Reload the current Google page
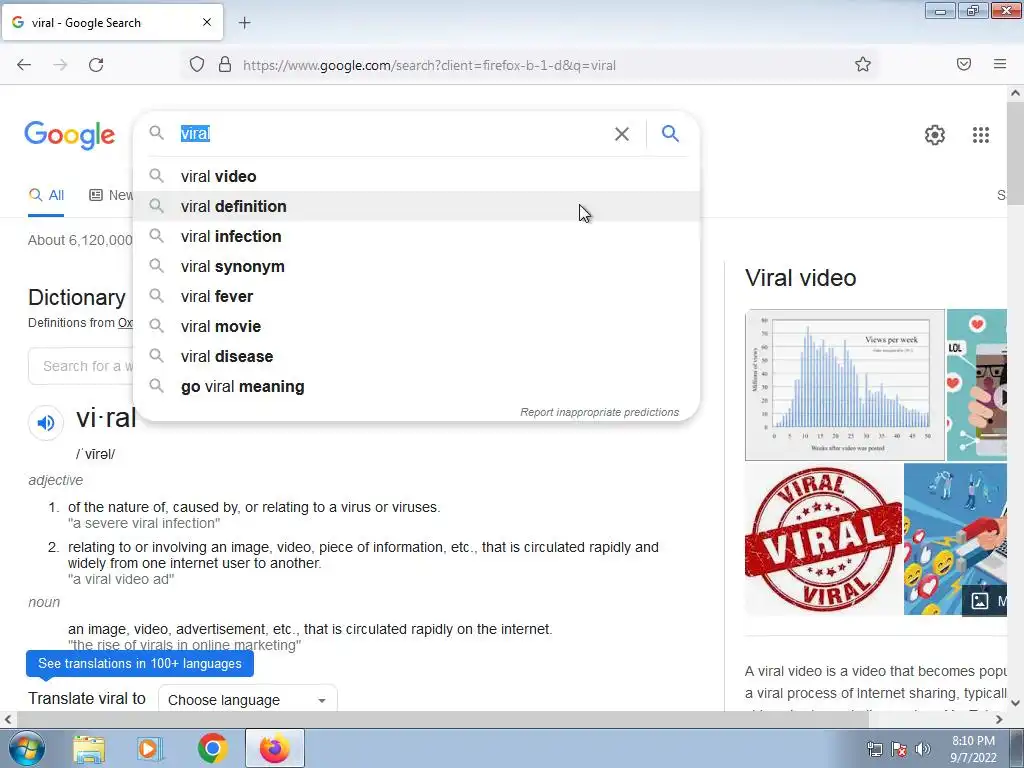 (x=96, y=65)
